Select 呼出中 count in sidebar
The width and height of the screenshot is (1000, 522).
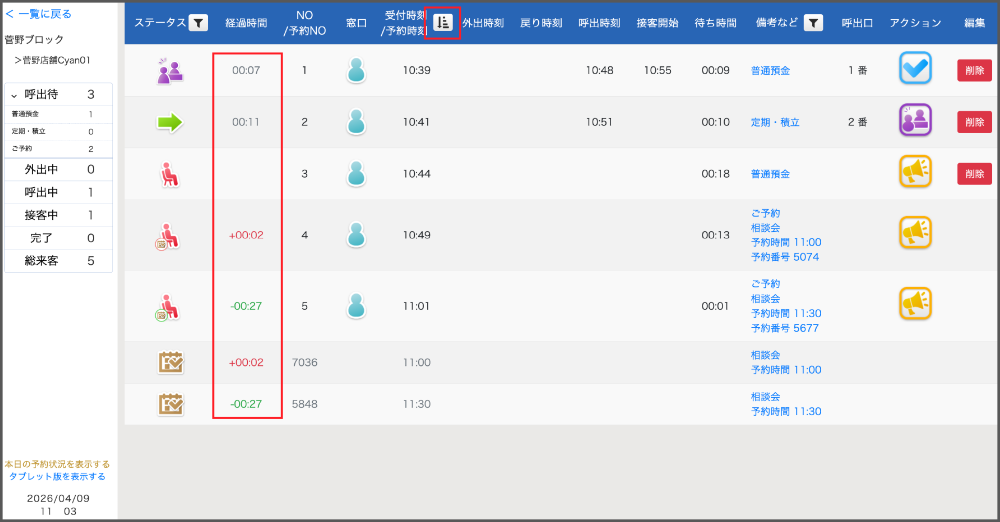pyautogui.click(x=59, y=192)
